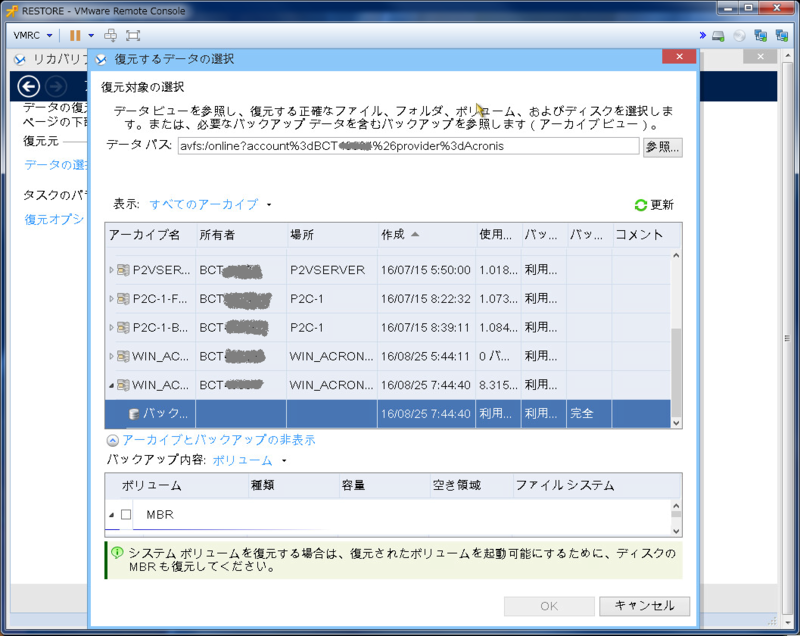Check the MBR checkbox
This screenshot has width=800, height=636.
(x=126, y=514)
